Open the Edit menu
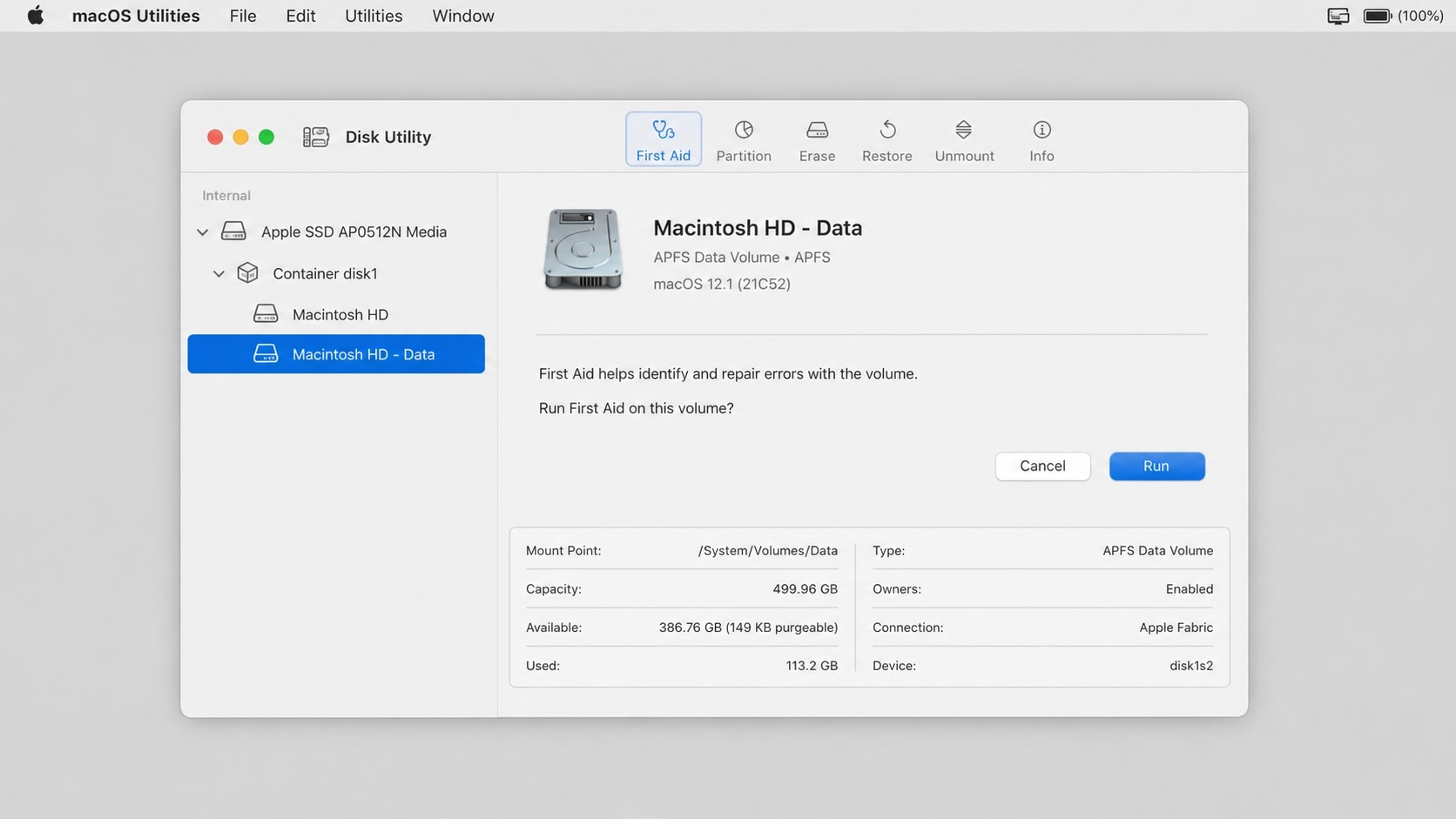Image resolution: width=1456 pixels, height=819 pixels. (x=300, y=16)
